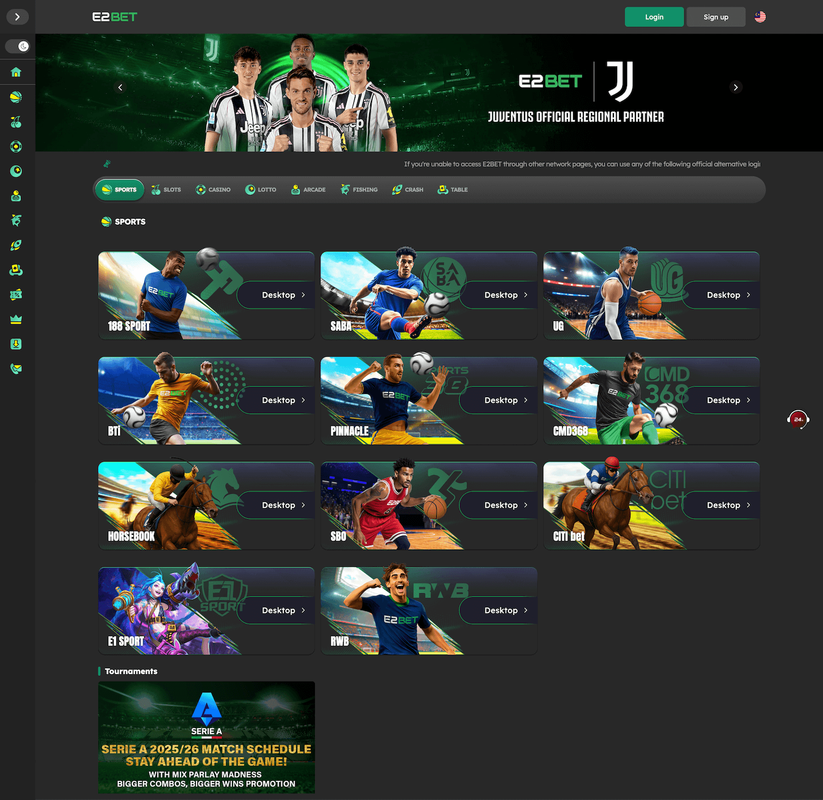Viewport: 823px width, 800px height.
Task: Select the LOTTO category tab
Action: point(261,190)
